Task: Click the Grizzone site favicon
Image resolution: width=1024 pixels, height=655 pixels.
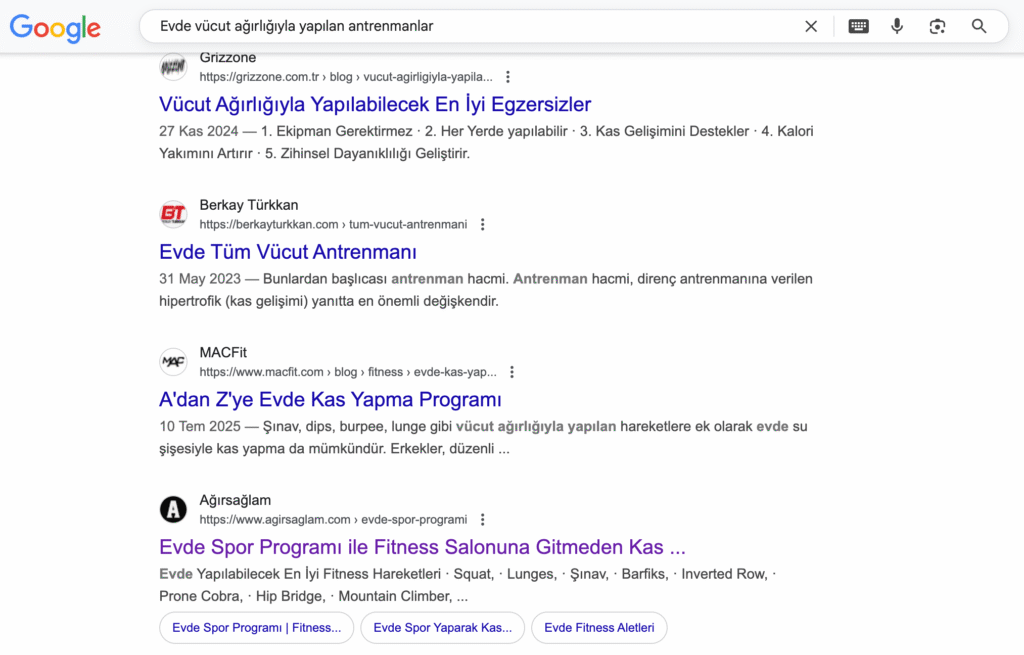Action: click(173, 66)
